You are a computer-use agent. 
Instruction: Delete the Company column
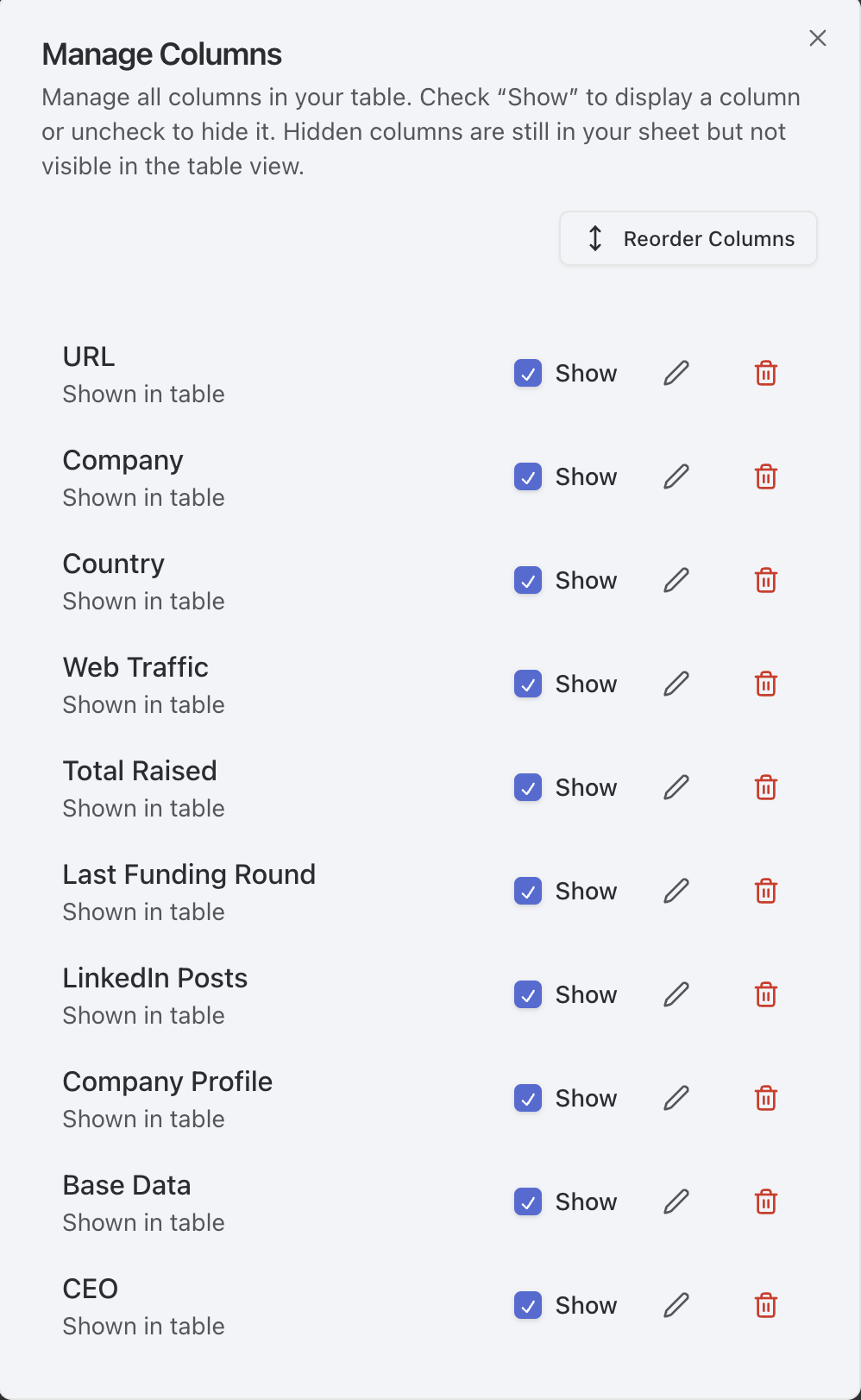(765, 476)
